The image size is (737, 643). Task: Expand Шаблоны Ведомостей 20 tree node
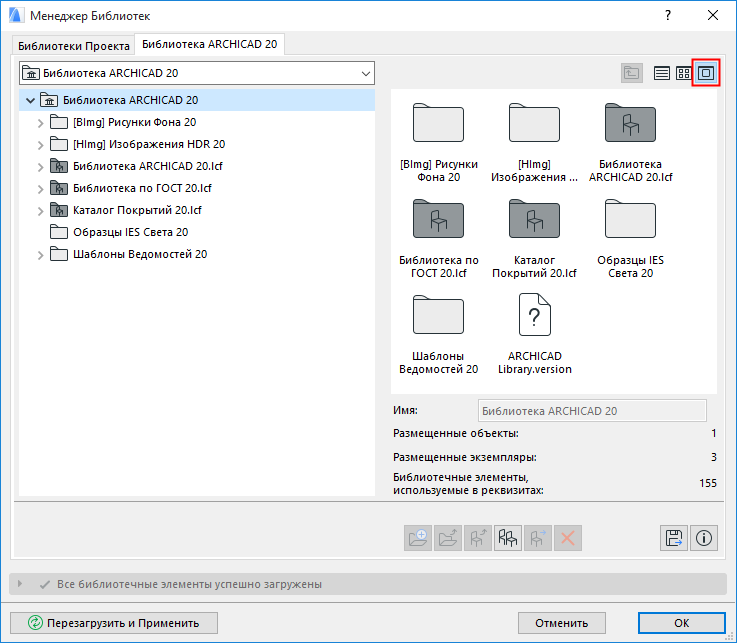[x=40, y=255]
